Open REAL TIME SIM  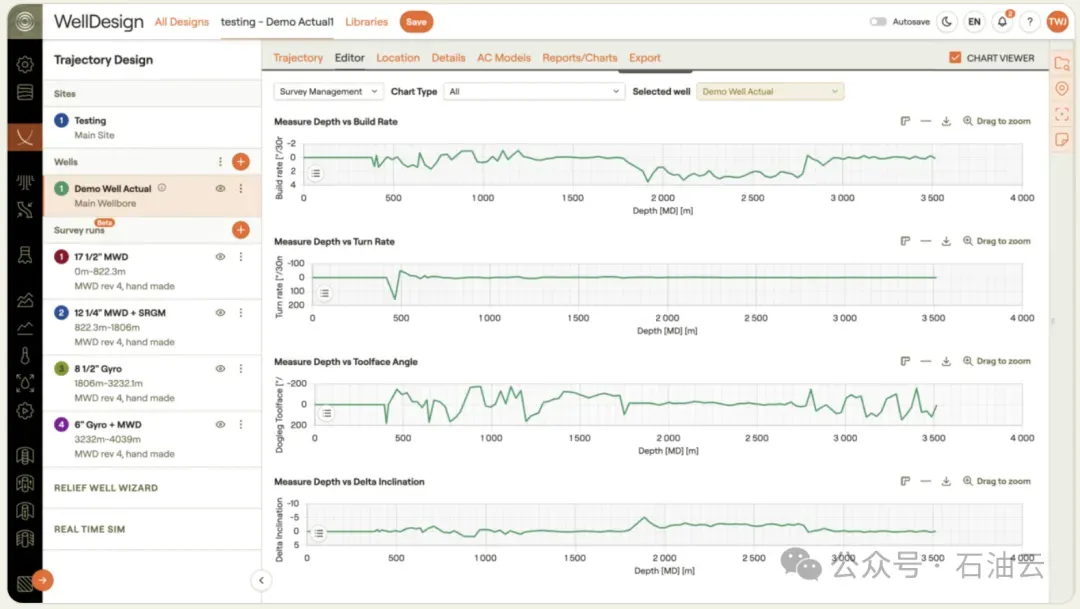(x=90, y=529)
